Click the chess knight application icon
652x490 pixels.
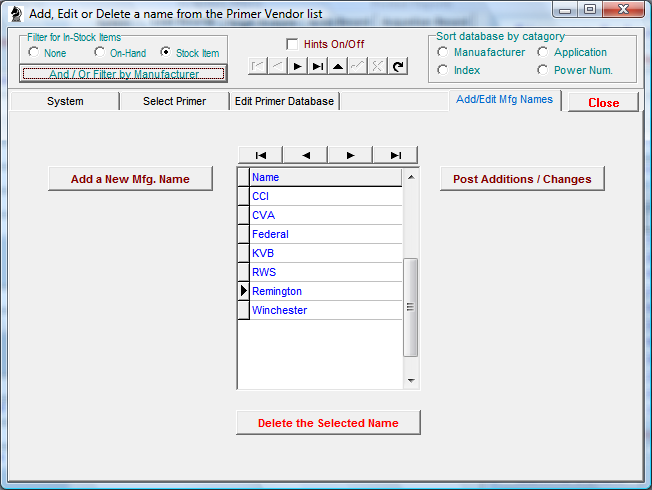click(16, 14)
